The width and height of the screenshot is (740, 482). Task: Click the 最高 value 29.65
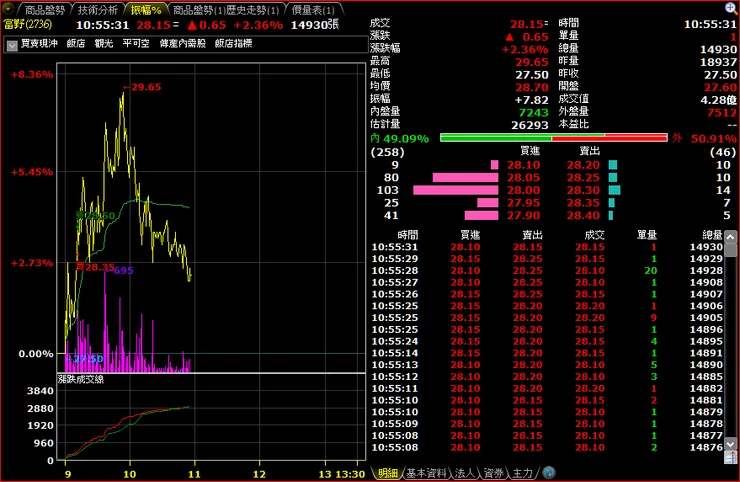[532, 62]
